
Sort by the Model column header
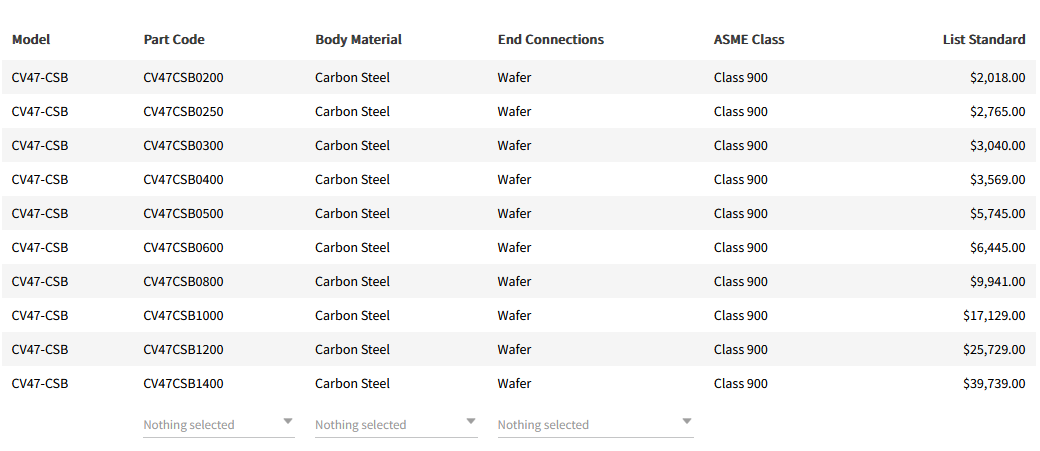click(x=31, y=40)
